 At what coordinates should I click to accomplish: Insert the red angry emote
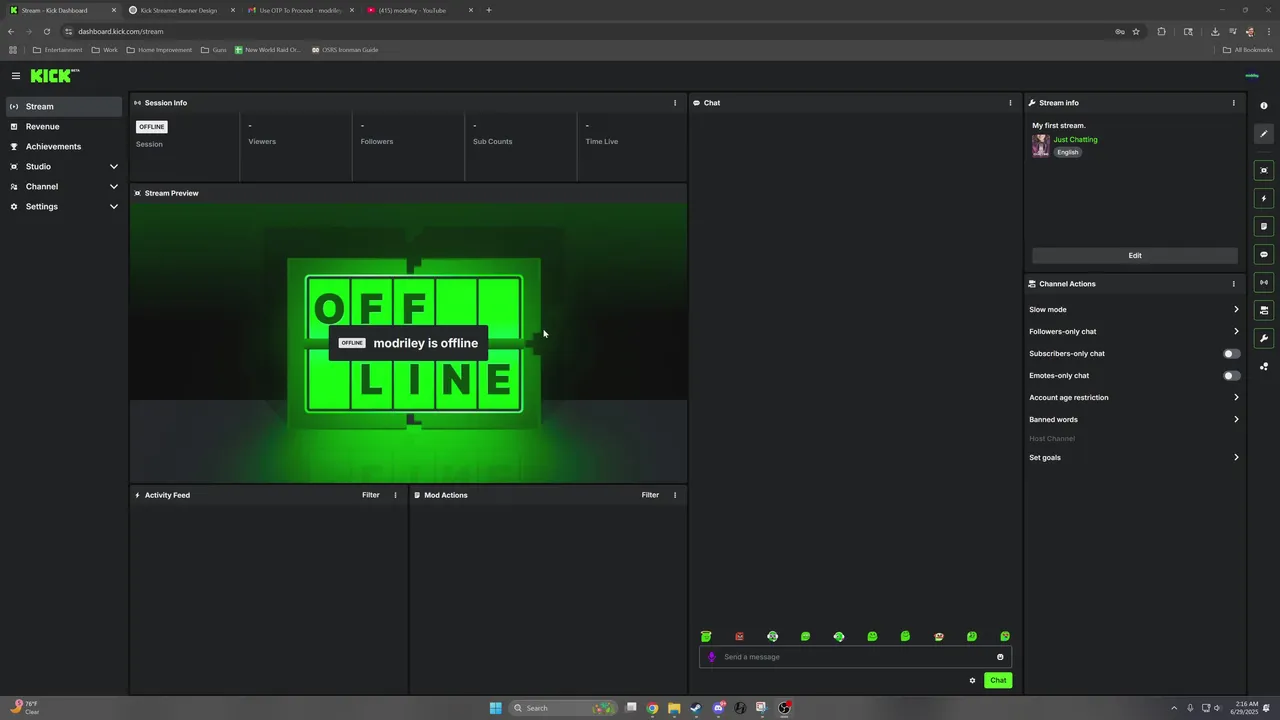pos(739,636)
